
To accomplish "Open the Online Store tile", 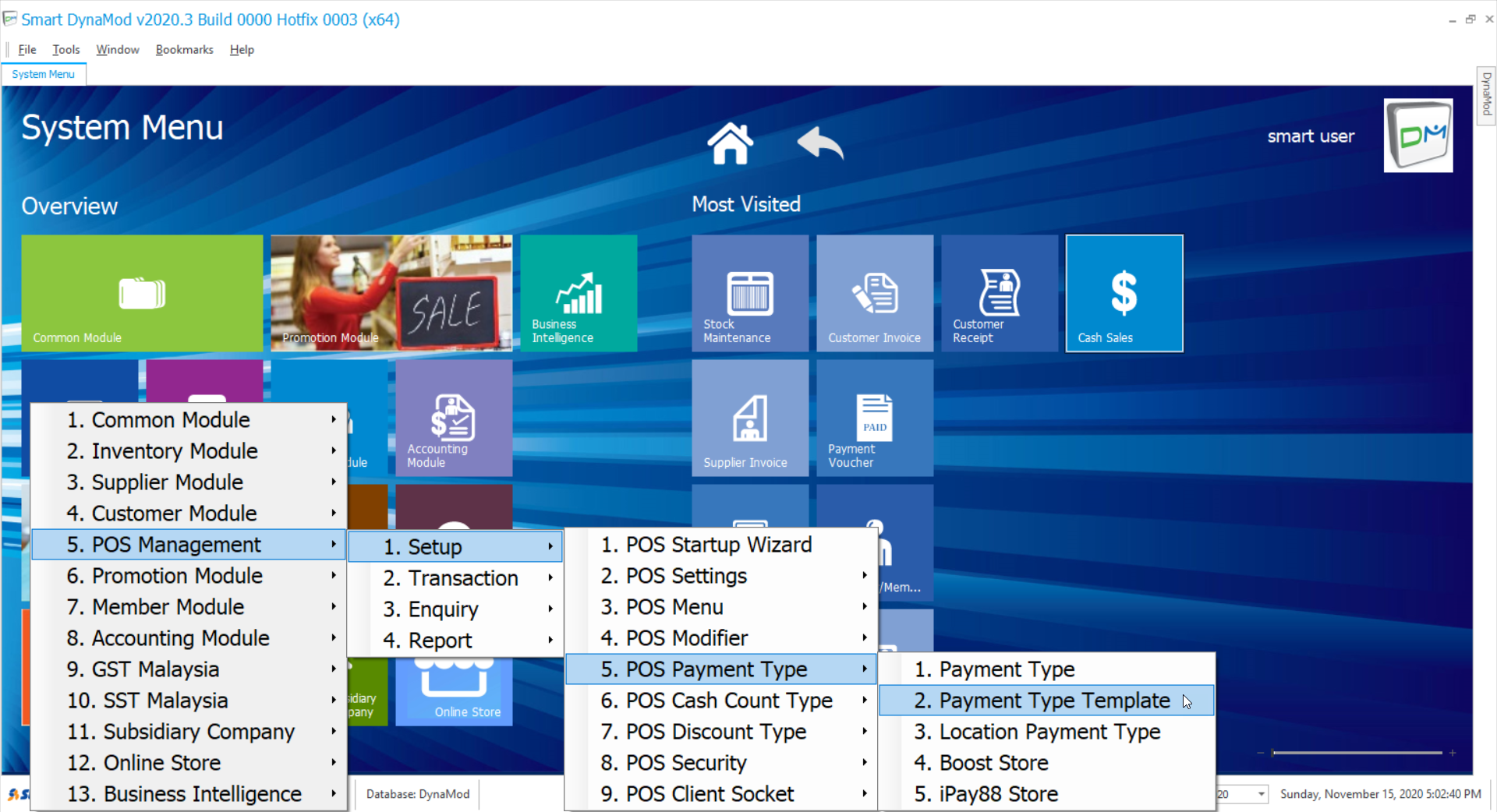I will click(x=454, y=692).
